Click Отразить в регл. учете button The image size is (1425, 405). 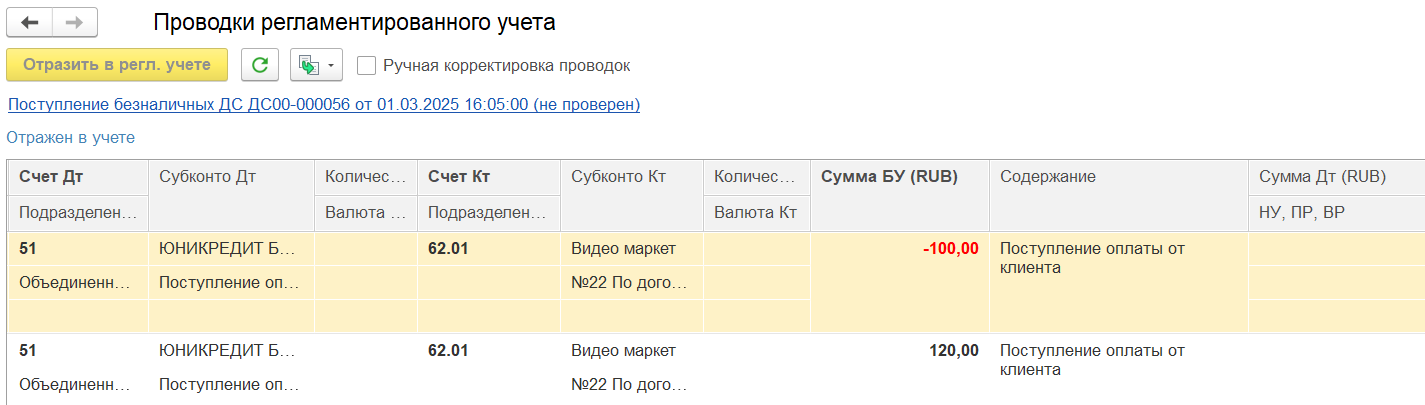(x=117, y=65)
